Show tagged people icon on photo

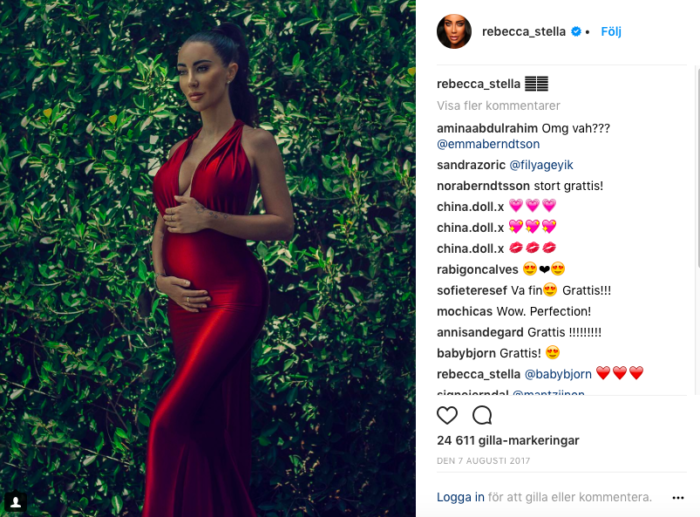pos(16,502)
